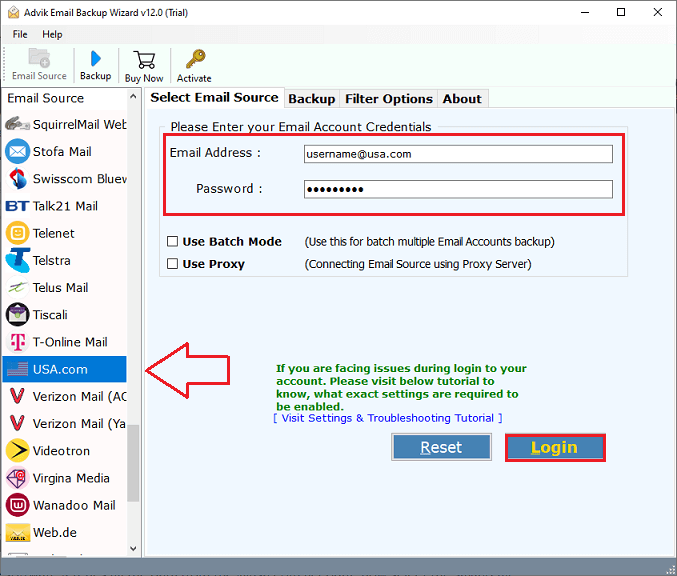Switch to the About tab
Image resolution: width=677 pixels, height=576 pixels.
[462, 99]
